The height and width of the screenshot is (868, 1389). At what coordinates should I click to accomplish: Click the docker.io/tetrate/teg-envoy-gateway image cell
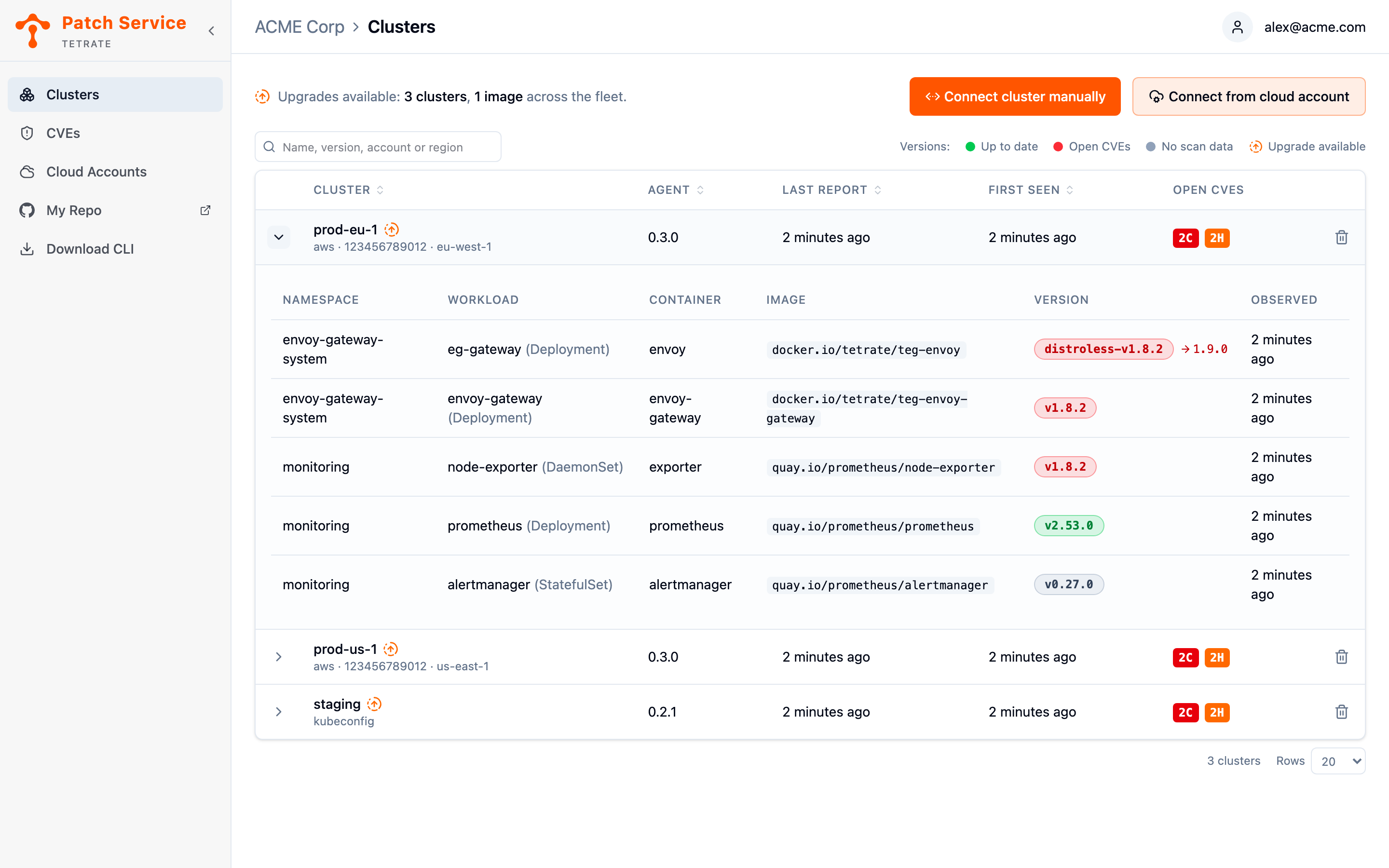(x=867, y=408)
